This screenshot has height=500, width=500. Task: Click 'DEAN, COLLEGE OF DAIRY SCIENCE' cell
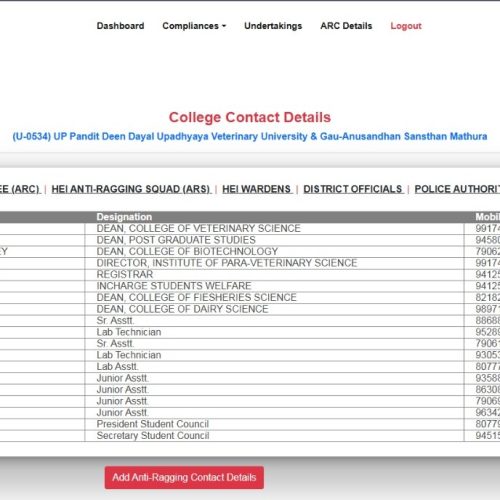coord(274,309)
